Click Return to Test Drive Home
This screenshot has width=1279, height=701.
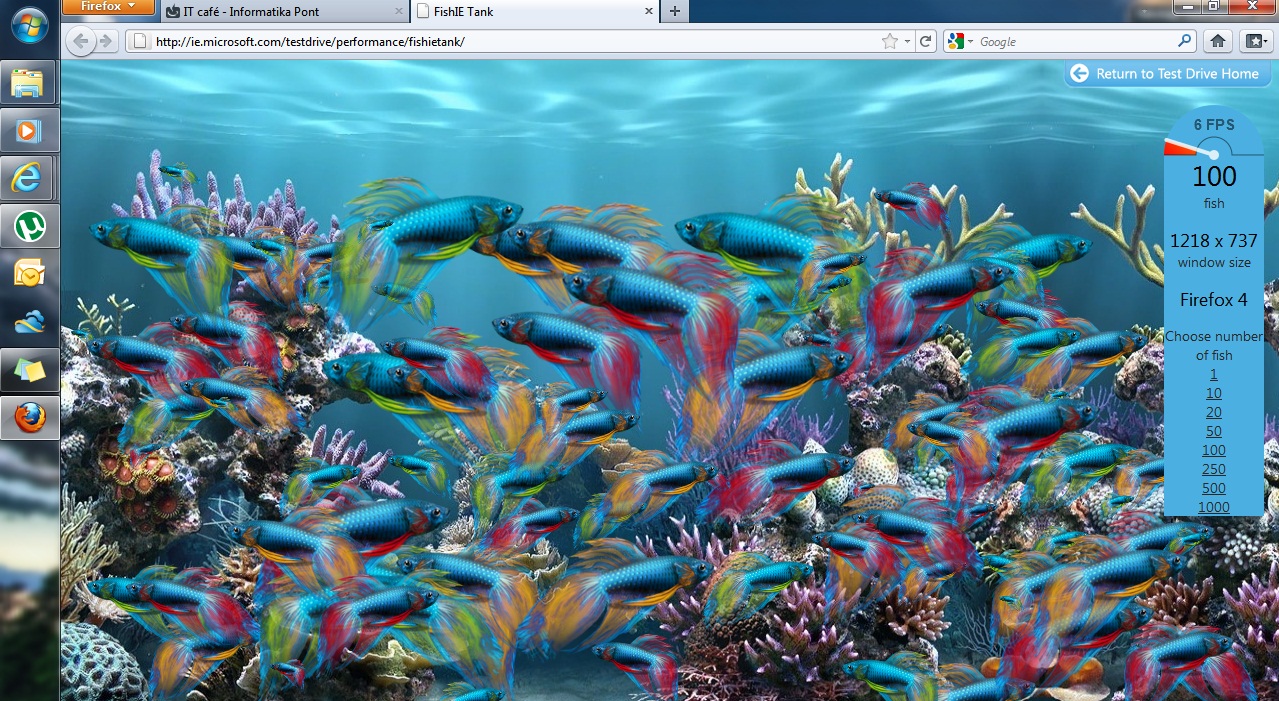click(x=1166, y=73)
